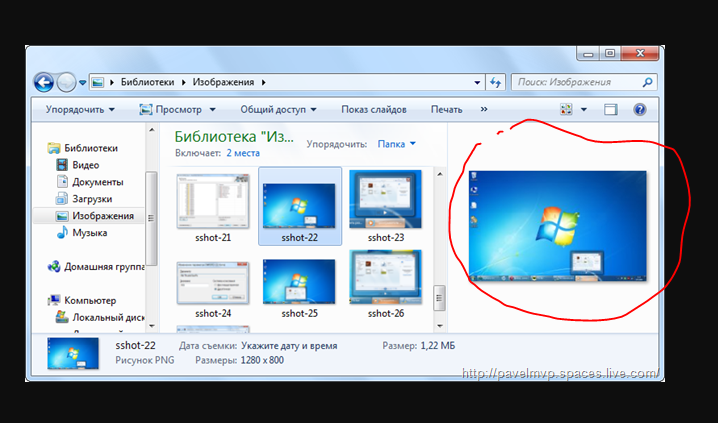Select Компьютер in navigation pane
Viewport: 718px width, 423px height.
90,300
